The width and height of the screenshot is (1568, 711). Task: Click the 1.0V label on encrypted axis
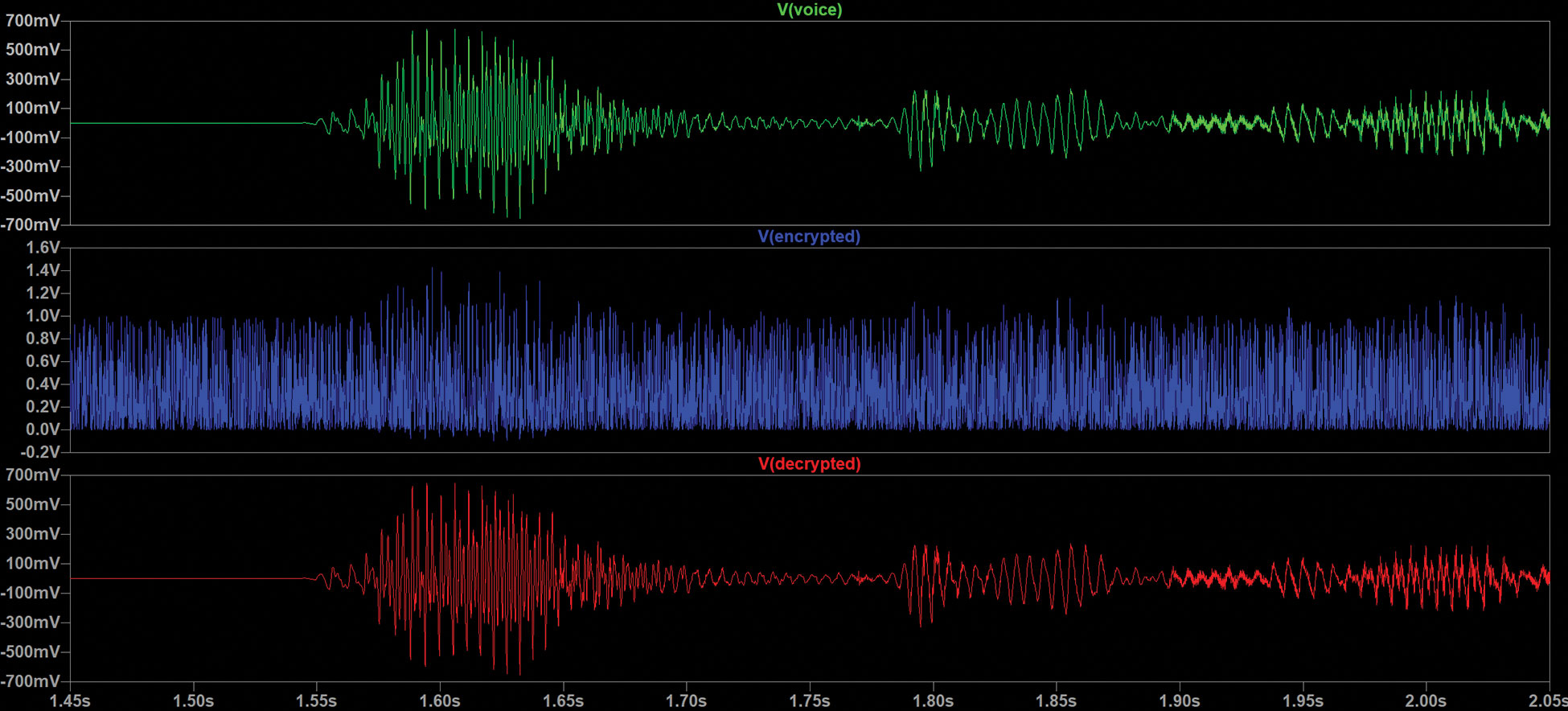pyautogui.click(x=43, y=315)
